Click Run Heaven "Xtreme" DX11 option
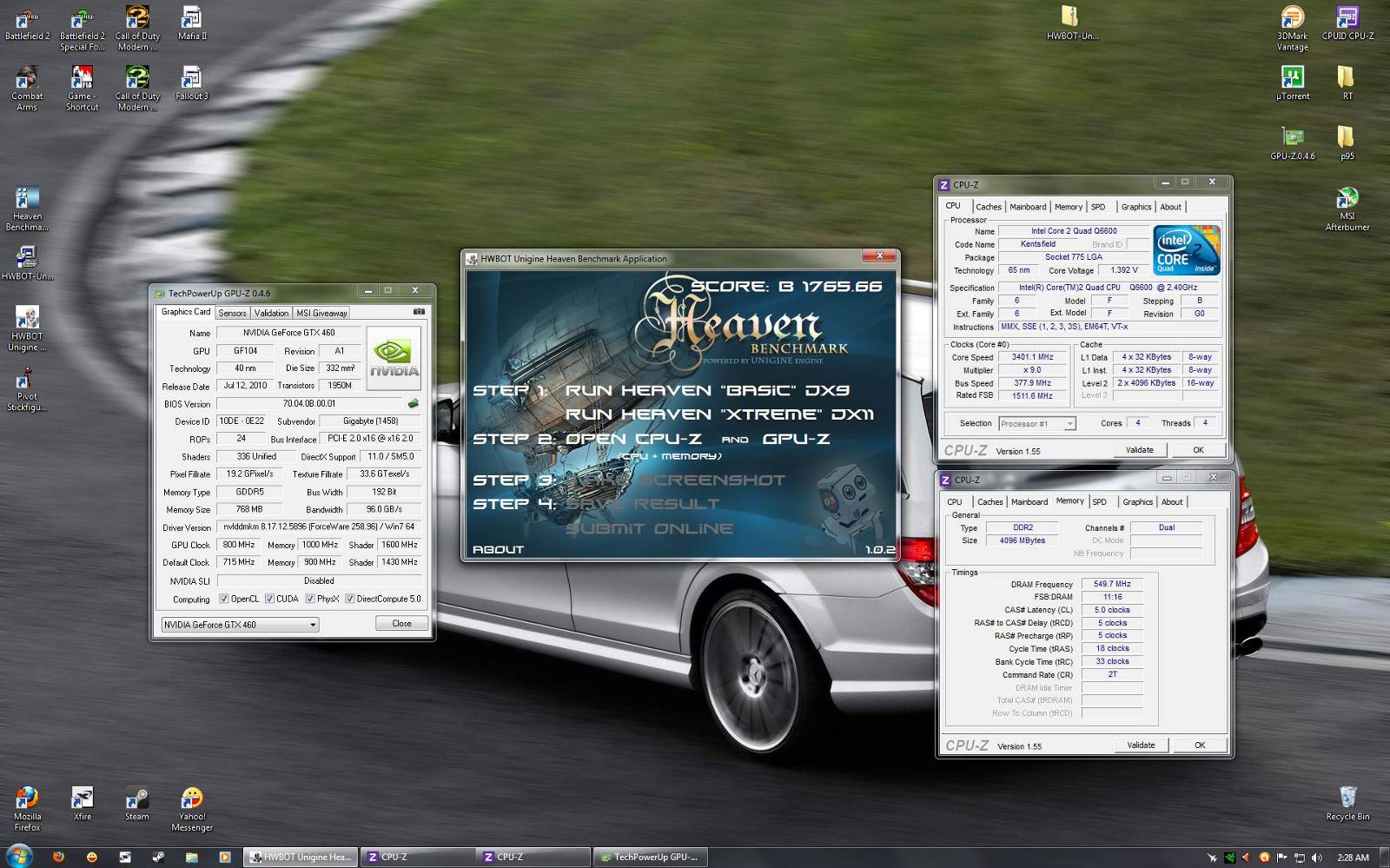The height and width of the screenshot is (868, 1390). click(719, 414)
